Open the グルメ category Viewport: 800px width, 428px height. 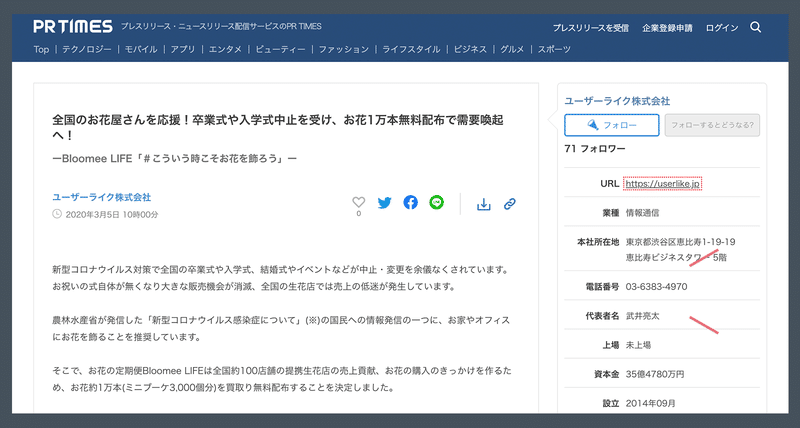coord(512,49)
